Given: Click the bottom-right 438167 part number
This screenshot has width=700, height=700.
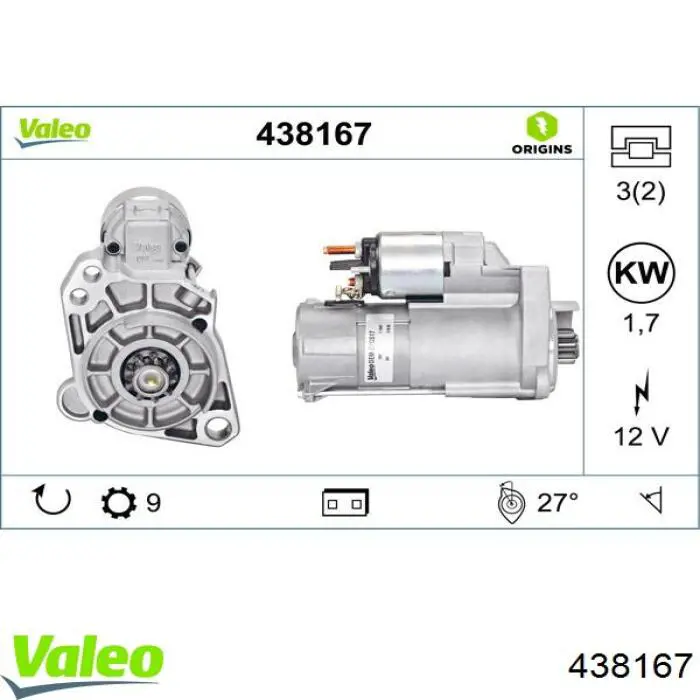Looking at the screenshot, I should [x=630, y=666].
